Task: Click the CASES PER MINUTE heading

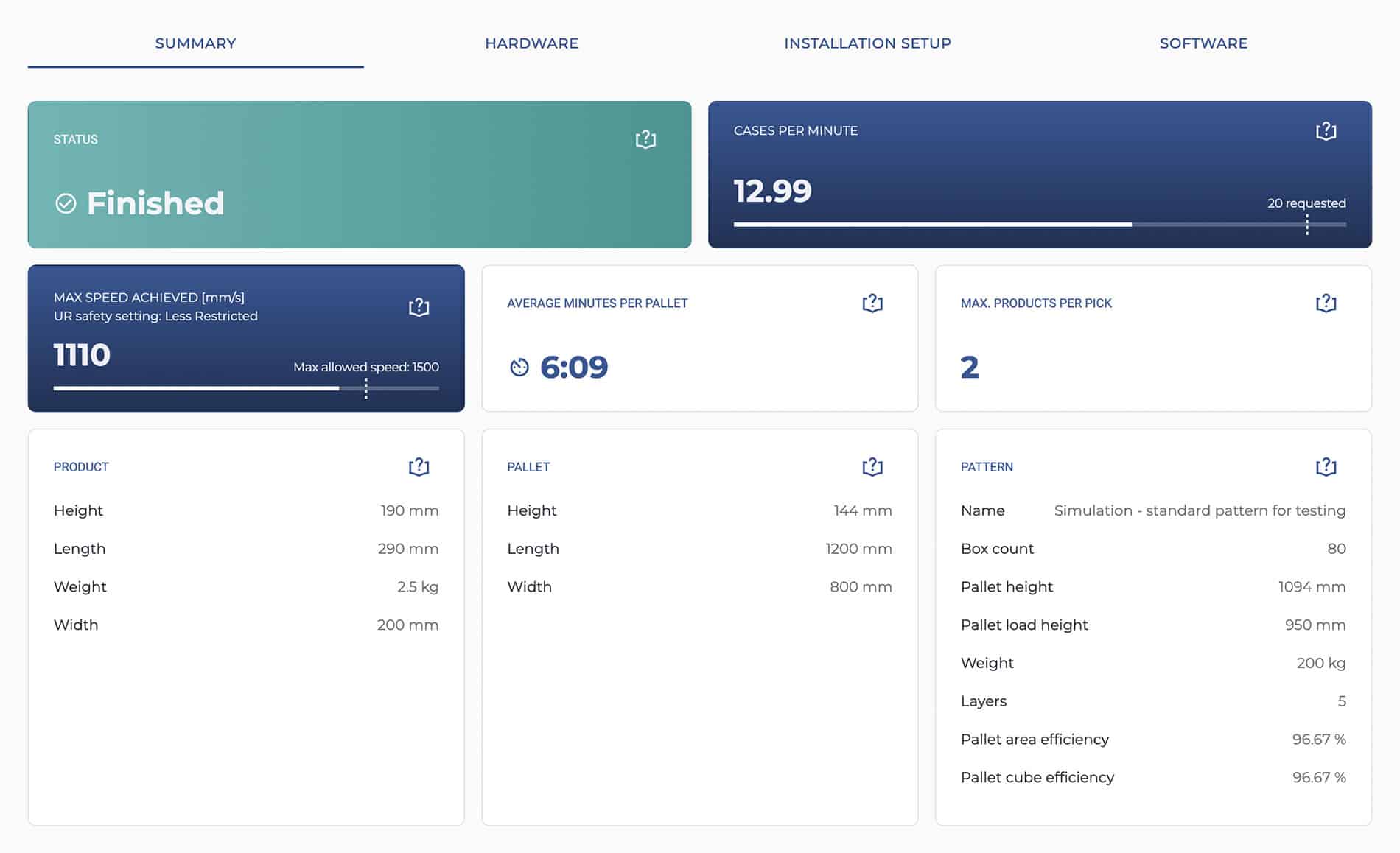Action: click(795, 130)
